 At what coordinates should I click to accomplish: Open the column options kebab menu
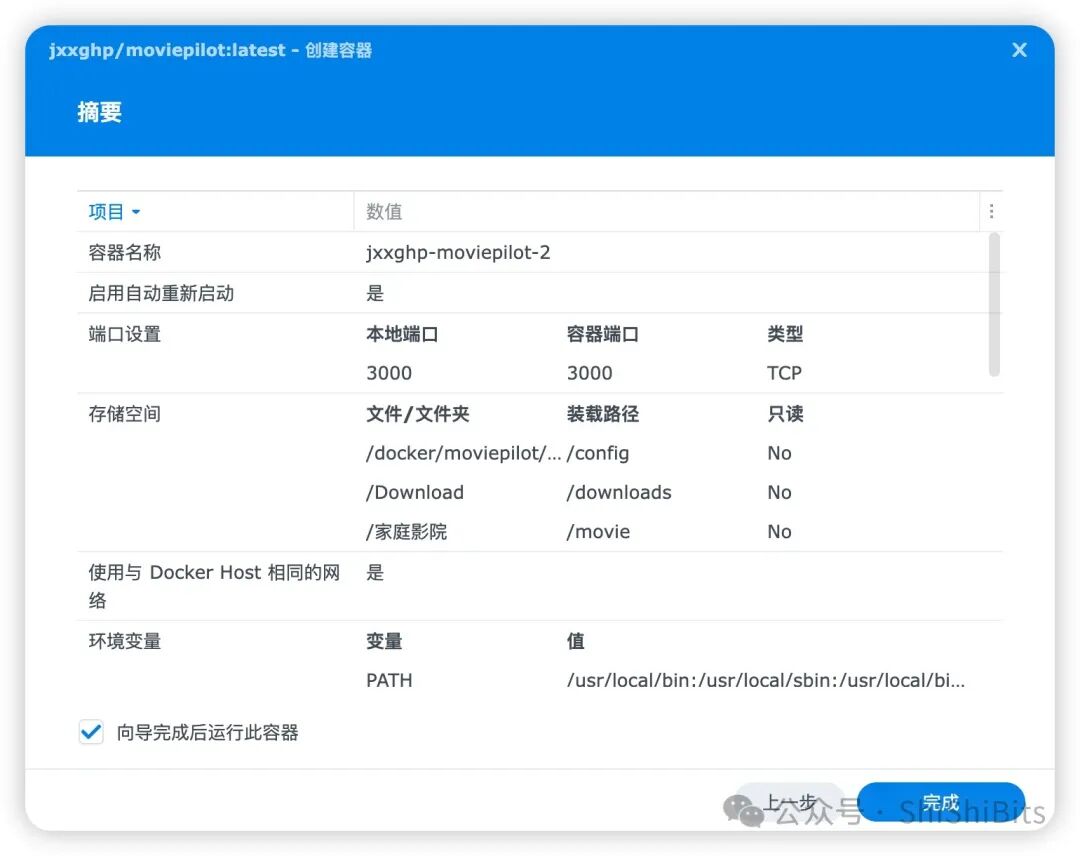pos(991,211)
